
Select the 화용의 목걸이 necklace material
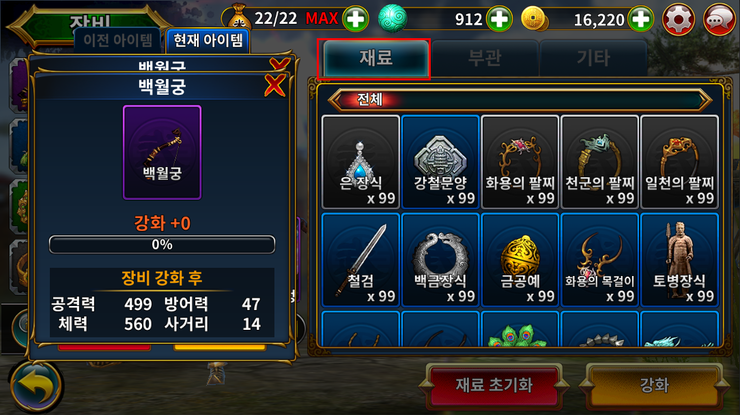click(x=600, y=260)
